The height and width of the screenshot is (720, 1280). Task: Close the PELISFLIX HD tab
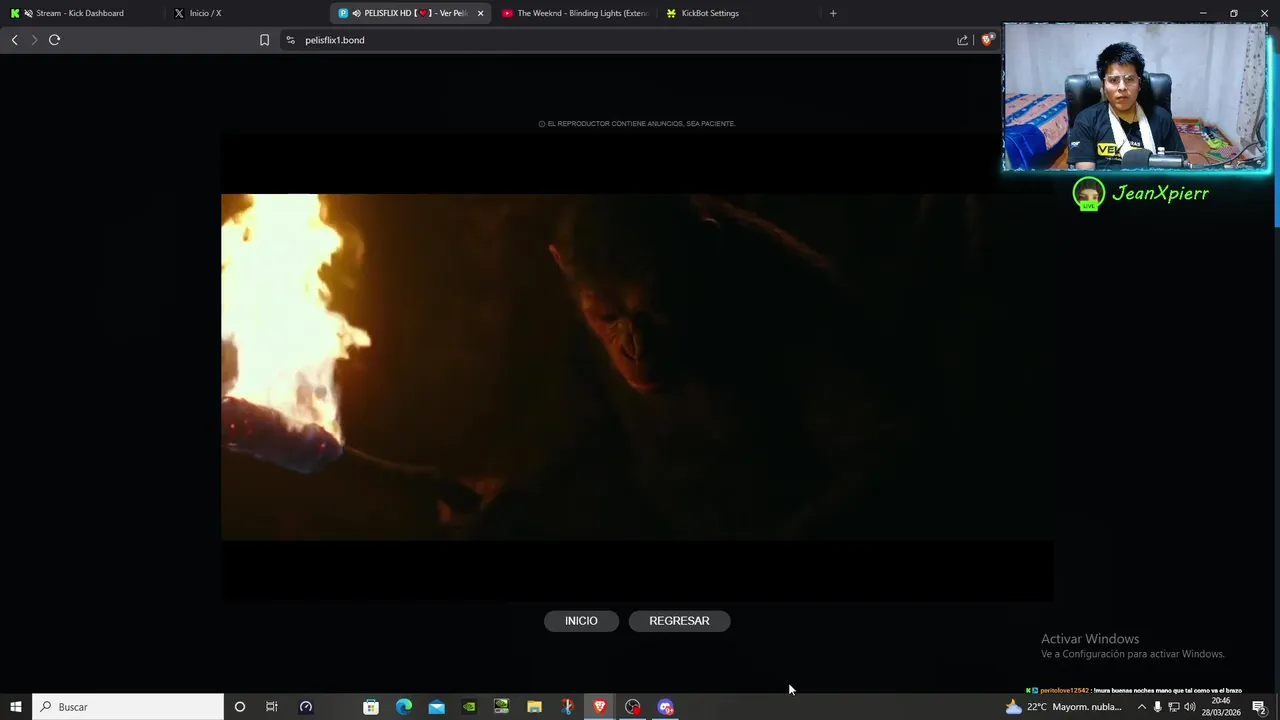click(480, 13)
